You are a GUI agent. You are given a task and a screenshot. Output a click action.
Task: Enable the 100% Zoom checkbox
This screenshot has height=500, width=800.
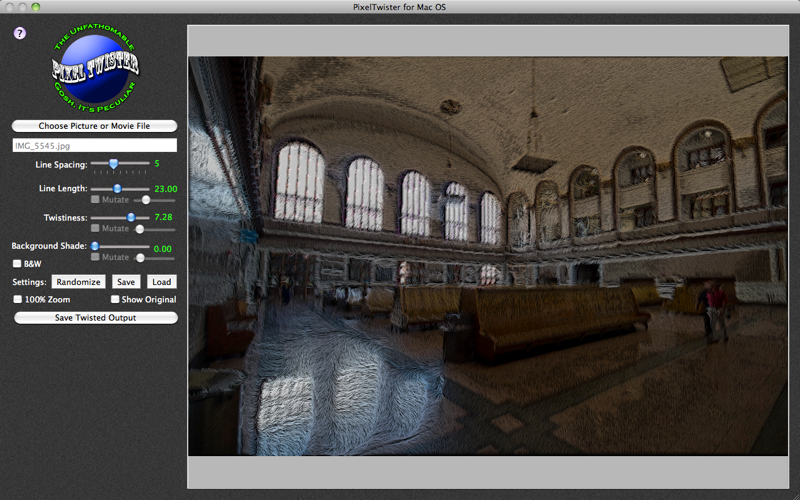18,299
